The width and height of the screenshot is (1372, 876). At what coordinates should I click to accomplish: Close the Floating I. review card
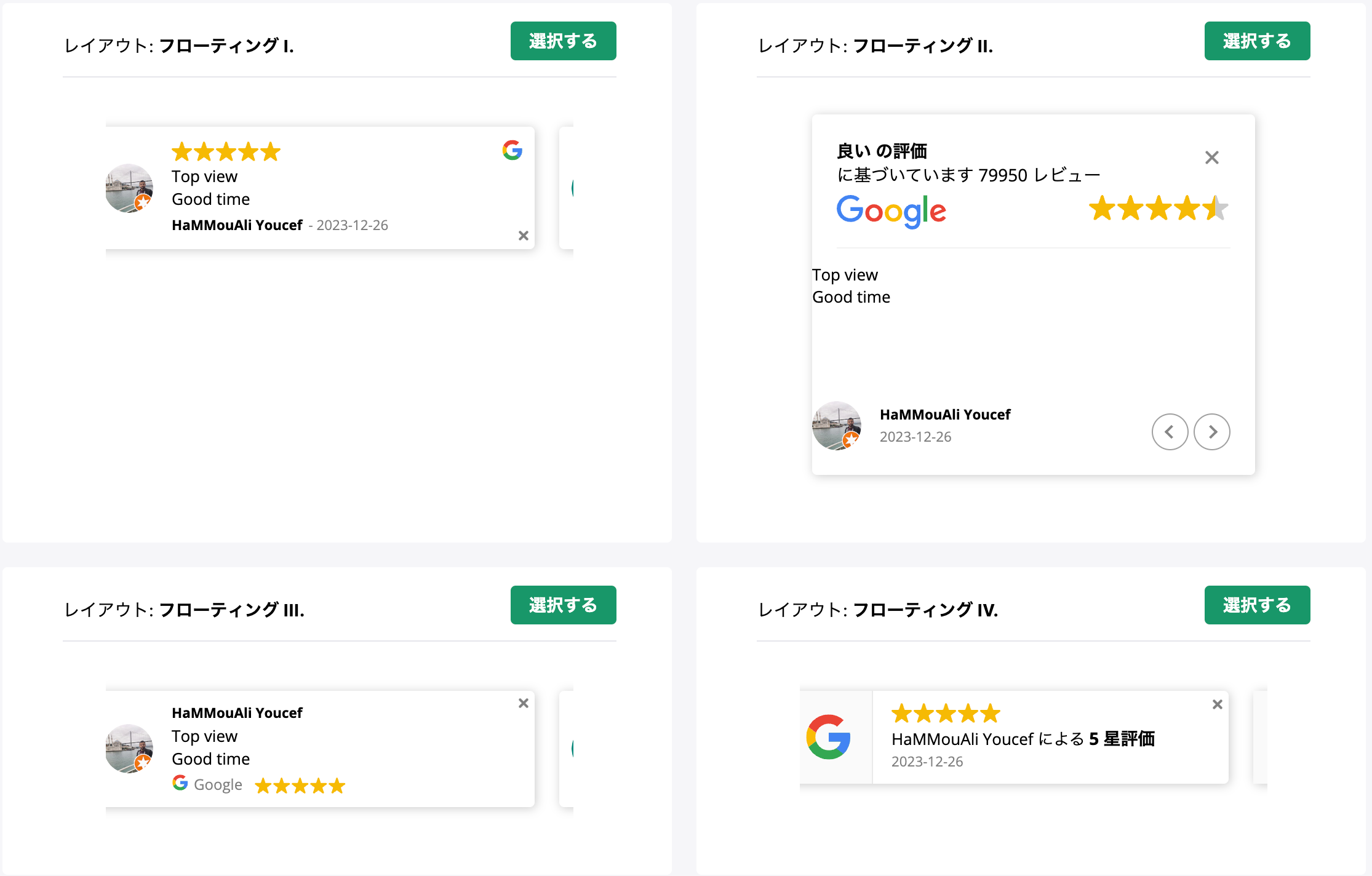pyautogui.click(x=524, y=236)
